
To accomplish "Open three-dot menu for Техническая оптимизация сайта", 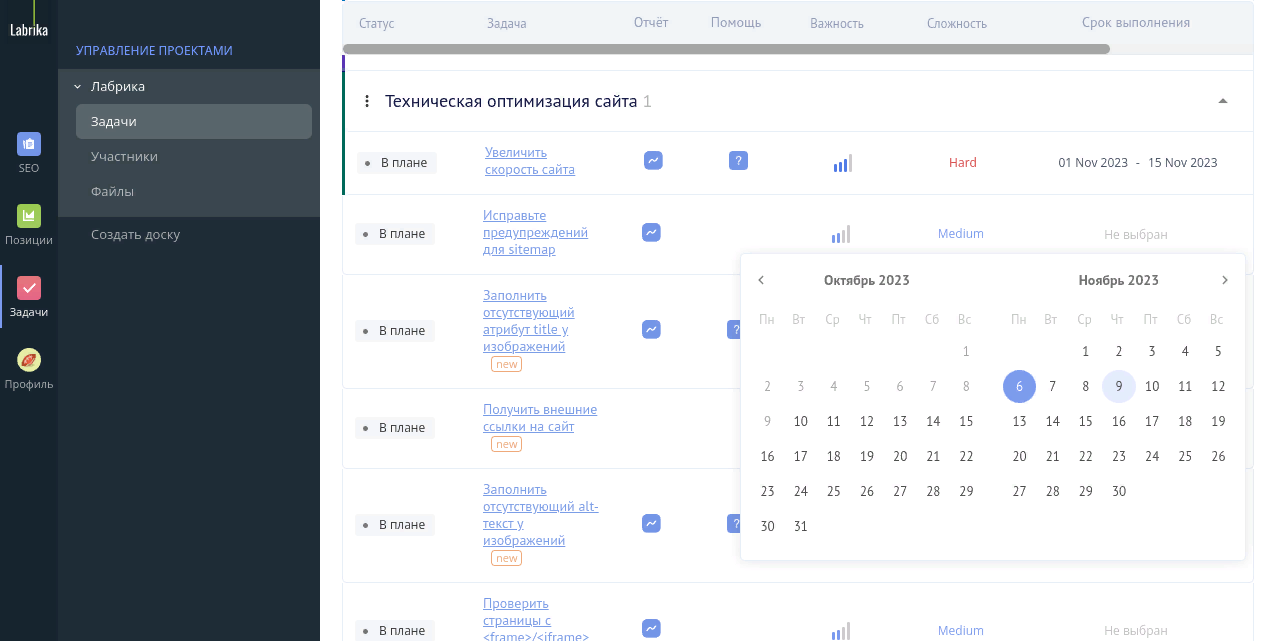I will click(366, 101).
